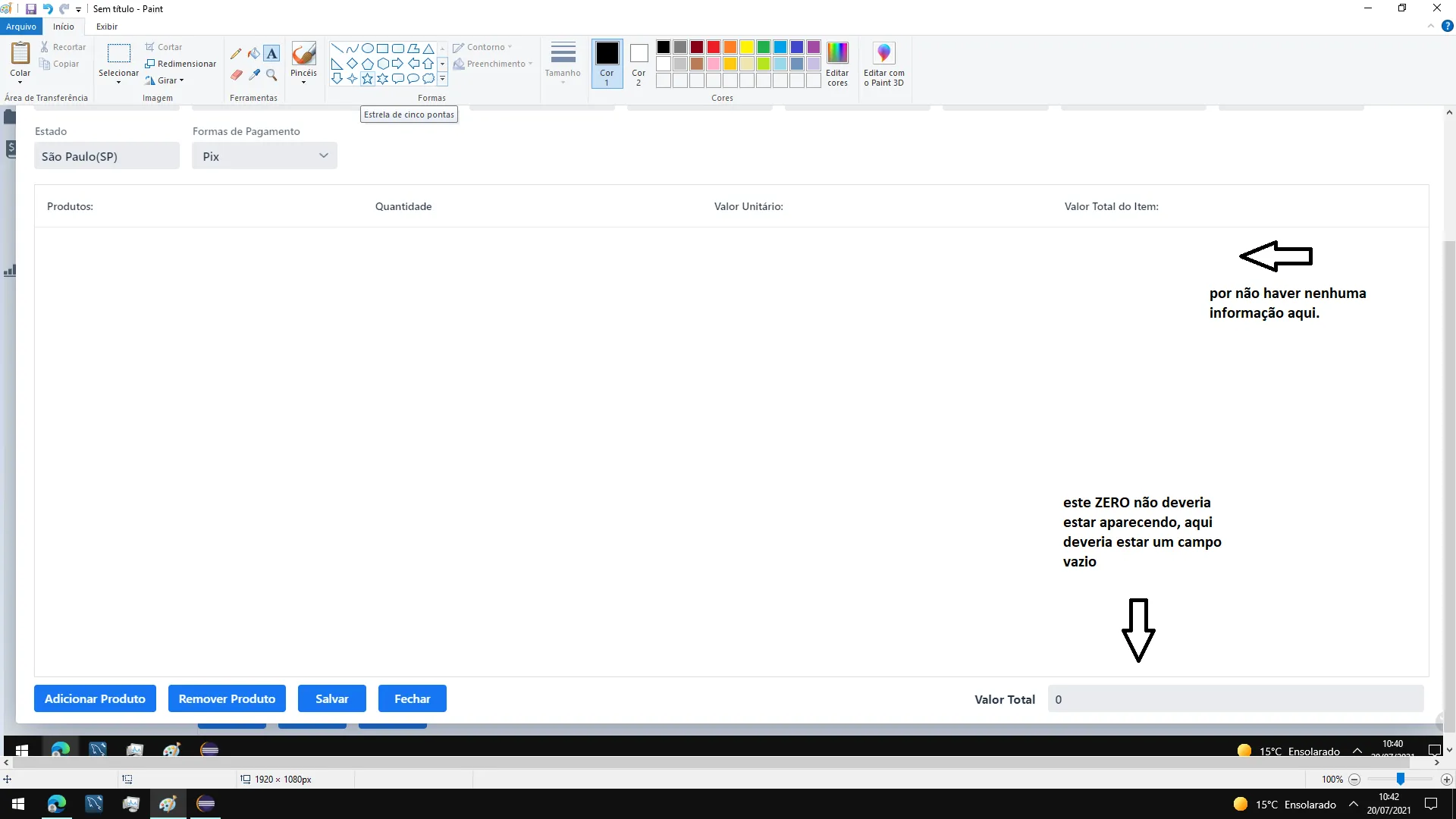Expand the Selecionar dropdown arrow

tap(118, 82)
